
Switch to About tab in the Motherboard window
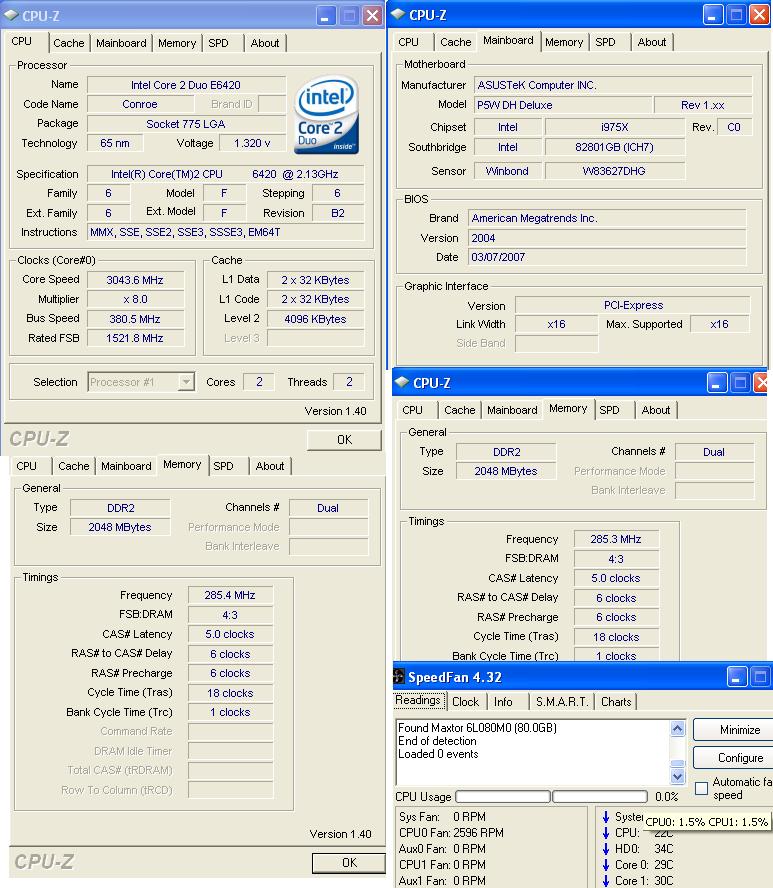[x=652, y=42]
